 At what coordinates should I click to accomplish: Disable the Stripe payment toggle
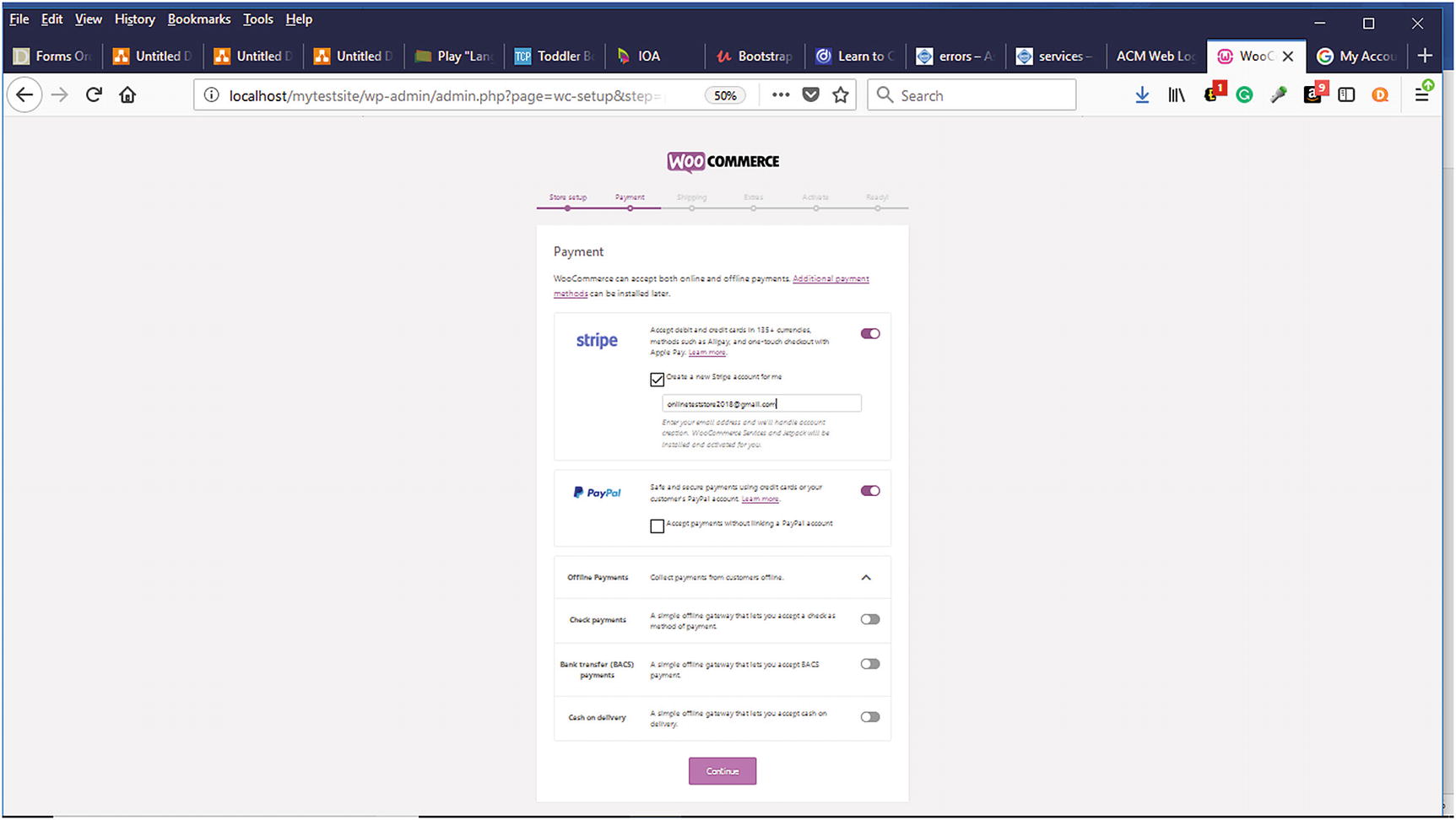click(870, 334)
